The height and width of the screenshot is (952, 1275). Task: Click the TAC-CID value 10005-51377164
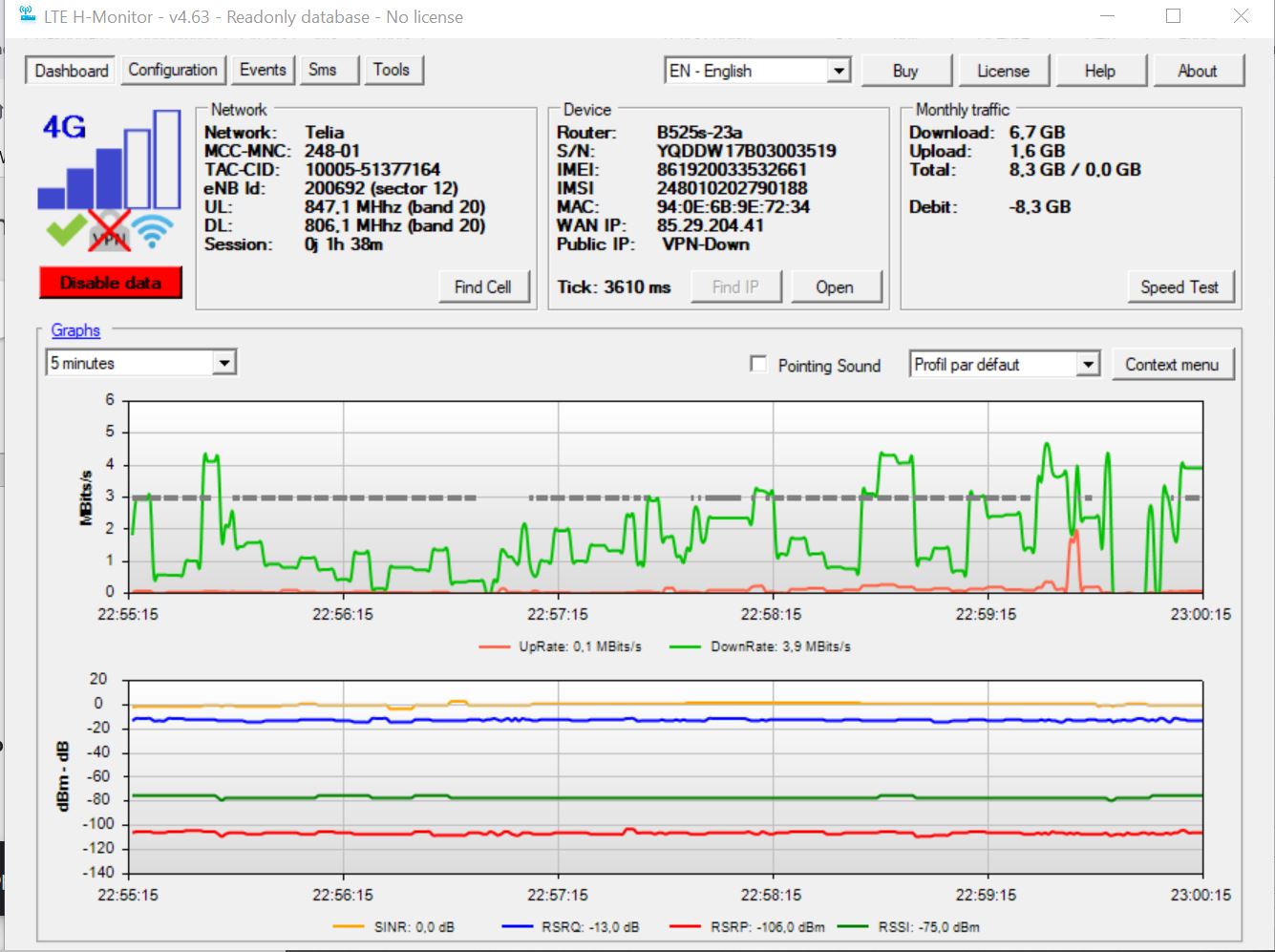click(x=372, y=170)
